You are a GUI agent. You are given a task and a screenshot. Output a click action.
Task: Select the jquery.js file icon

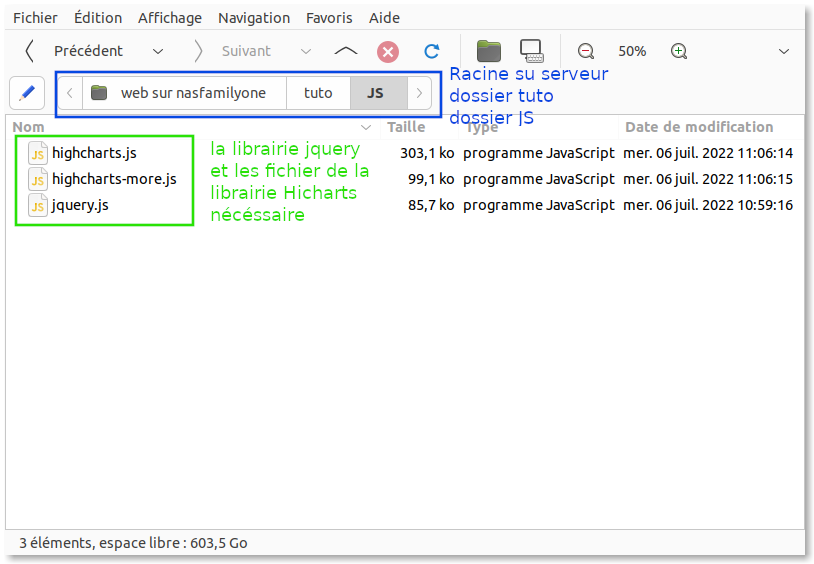tap(37, 205)
